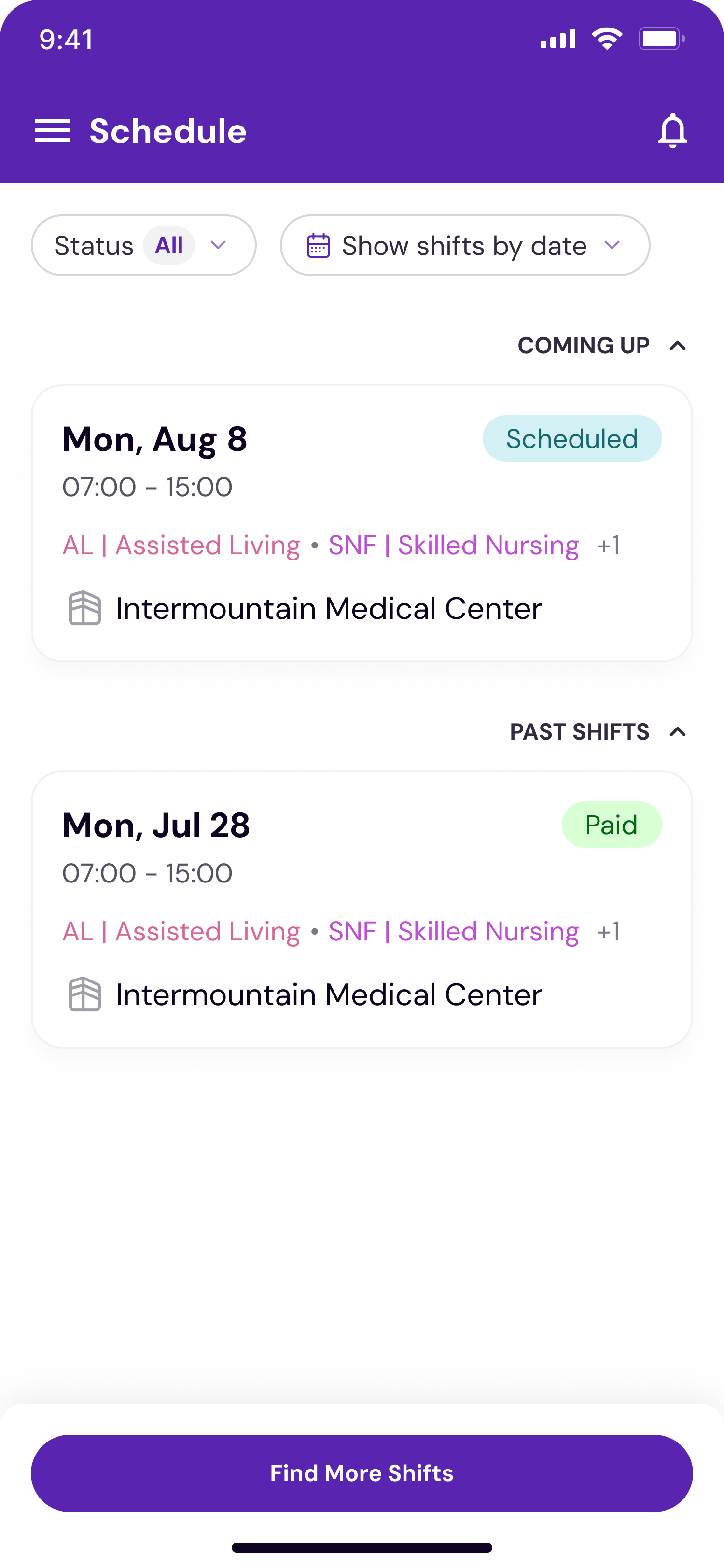Open the Status filter dropdown

143,245
